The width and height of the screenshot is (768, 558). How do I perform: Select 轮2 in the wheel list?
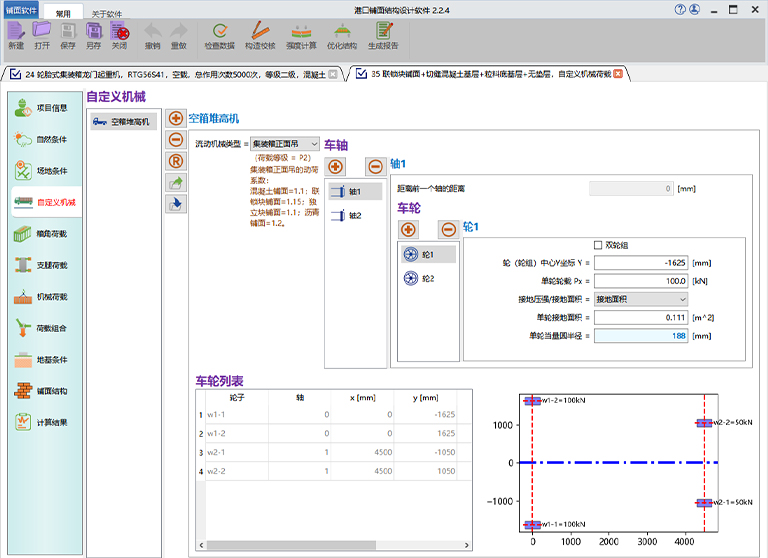tap(427, 279)
